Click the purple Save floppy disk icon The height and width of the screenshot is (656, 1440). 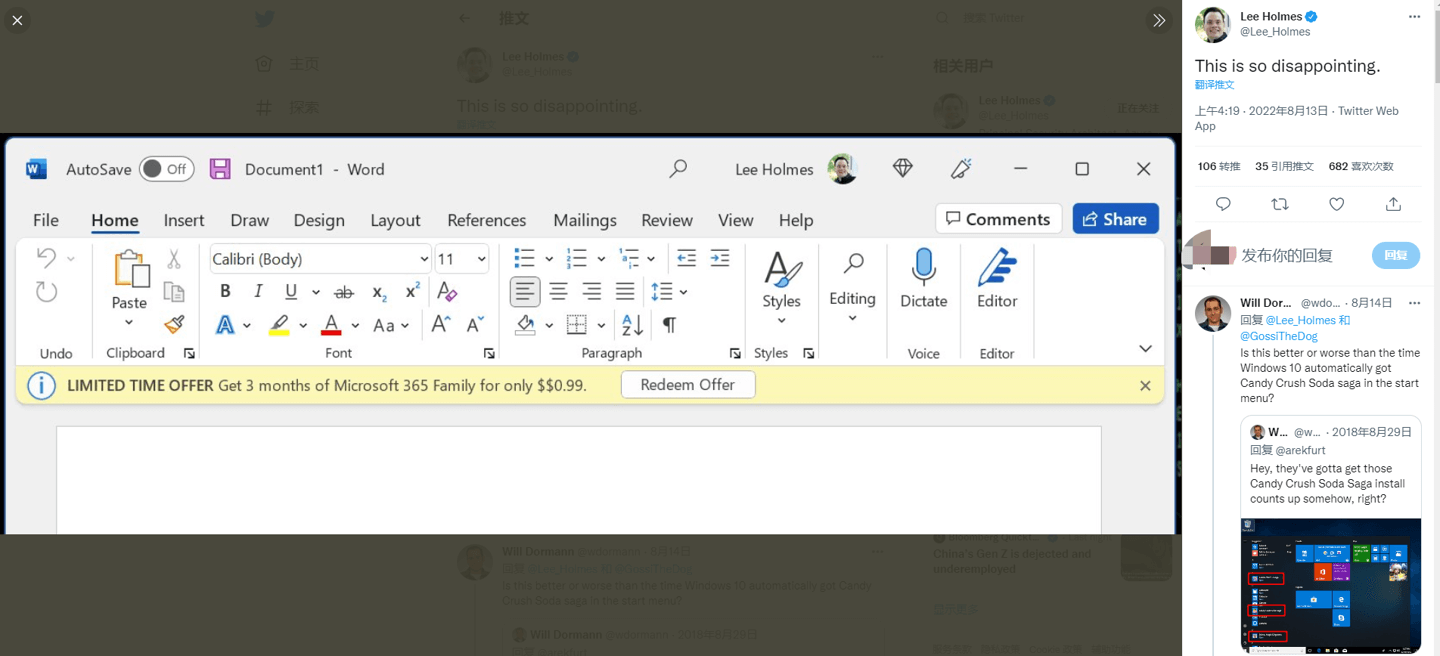[220, 169]
